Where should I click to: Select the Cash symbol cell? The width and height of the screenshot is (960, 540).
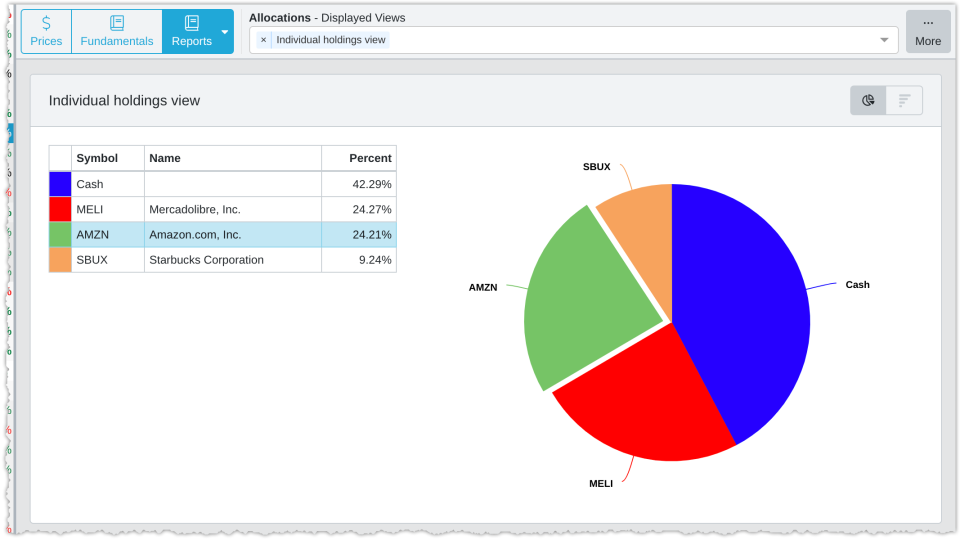(108, 184)
